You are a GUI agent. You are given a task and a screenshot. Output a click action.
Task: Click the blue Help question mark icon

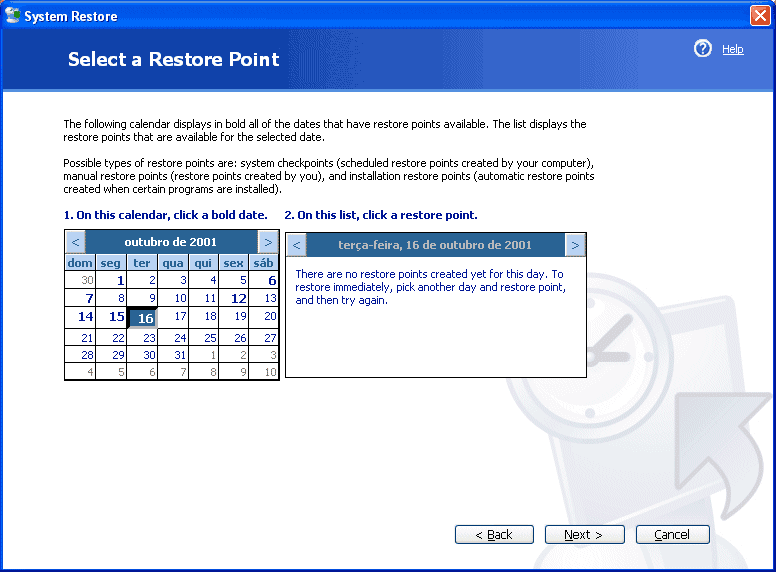tap(703, 49)
